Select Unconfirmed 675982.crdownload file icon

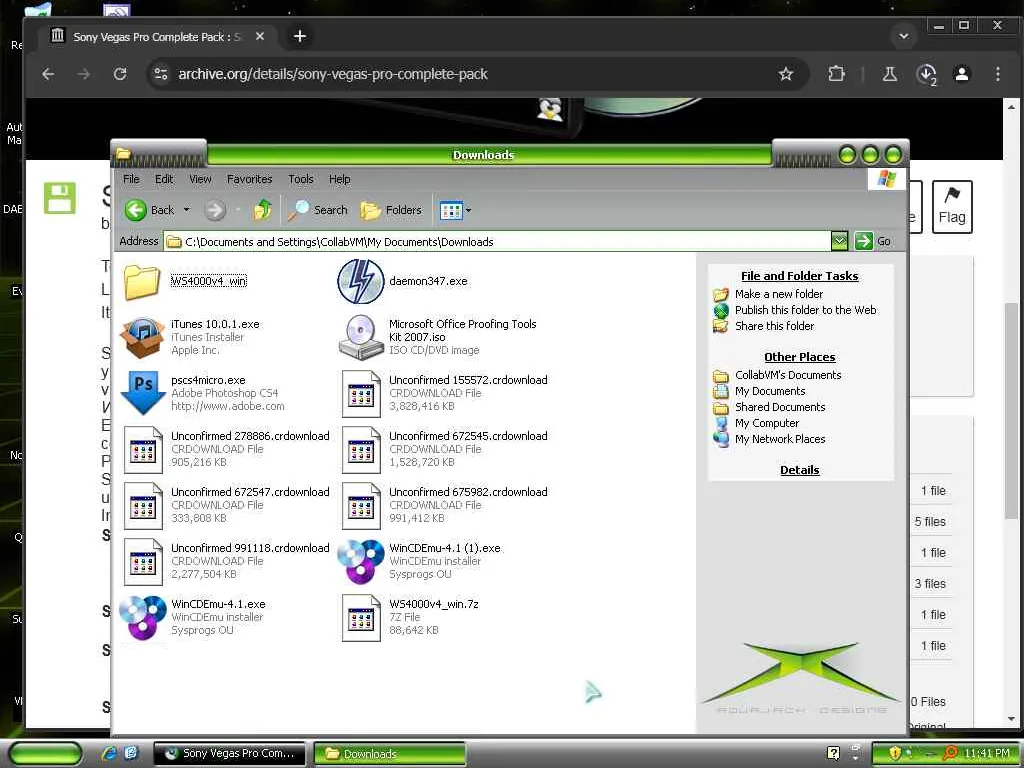click(361, 505)
